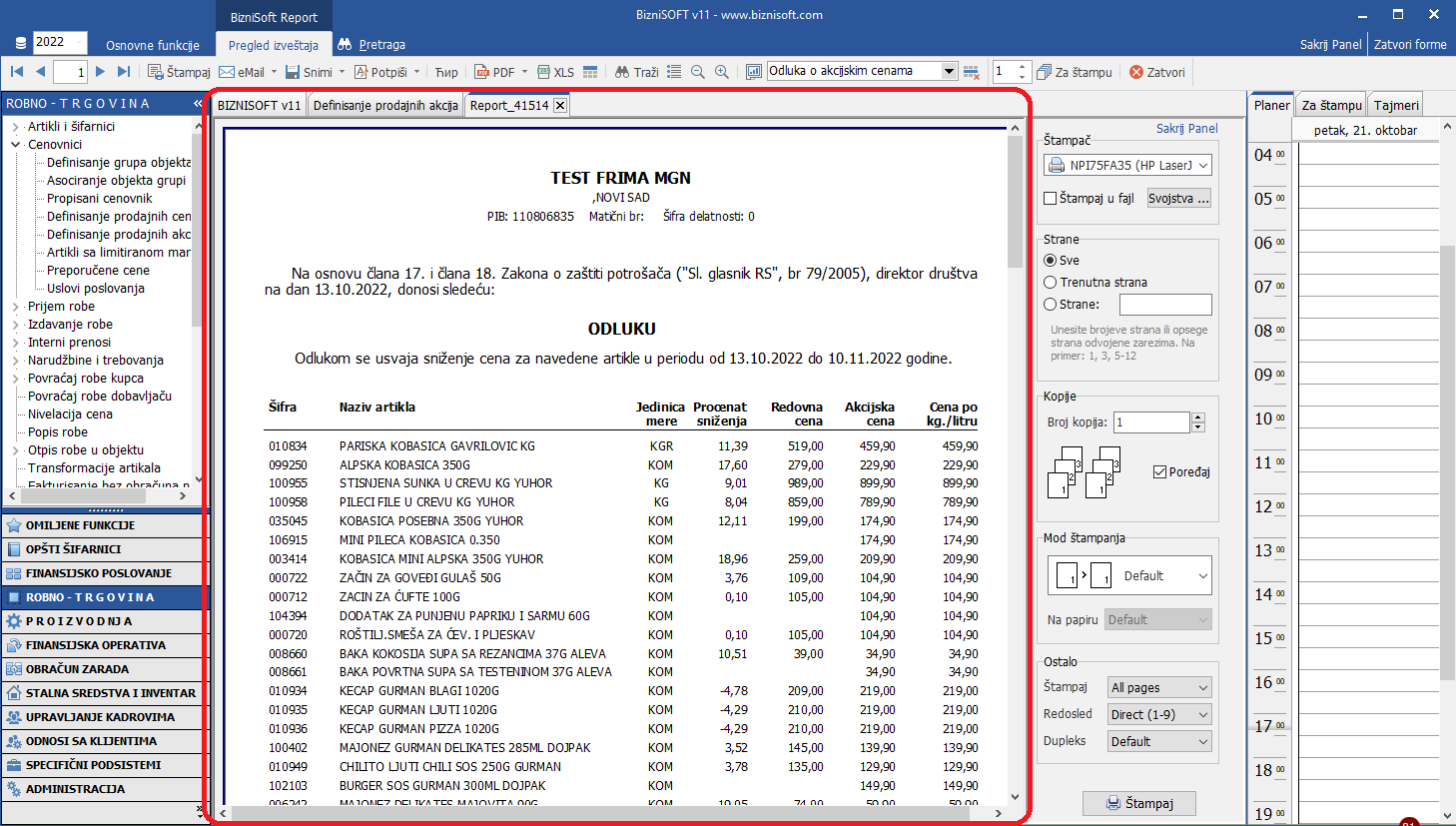
Task: Click the Sakrij Panel link in print panel
Action: 1186,129
